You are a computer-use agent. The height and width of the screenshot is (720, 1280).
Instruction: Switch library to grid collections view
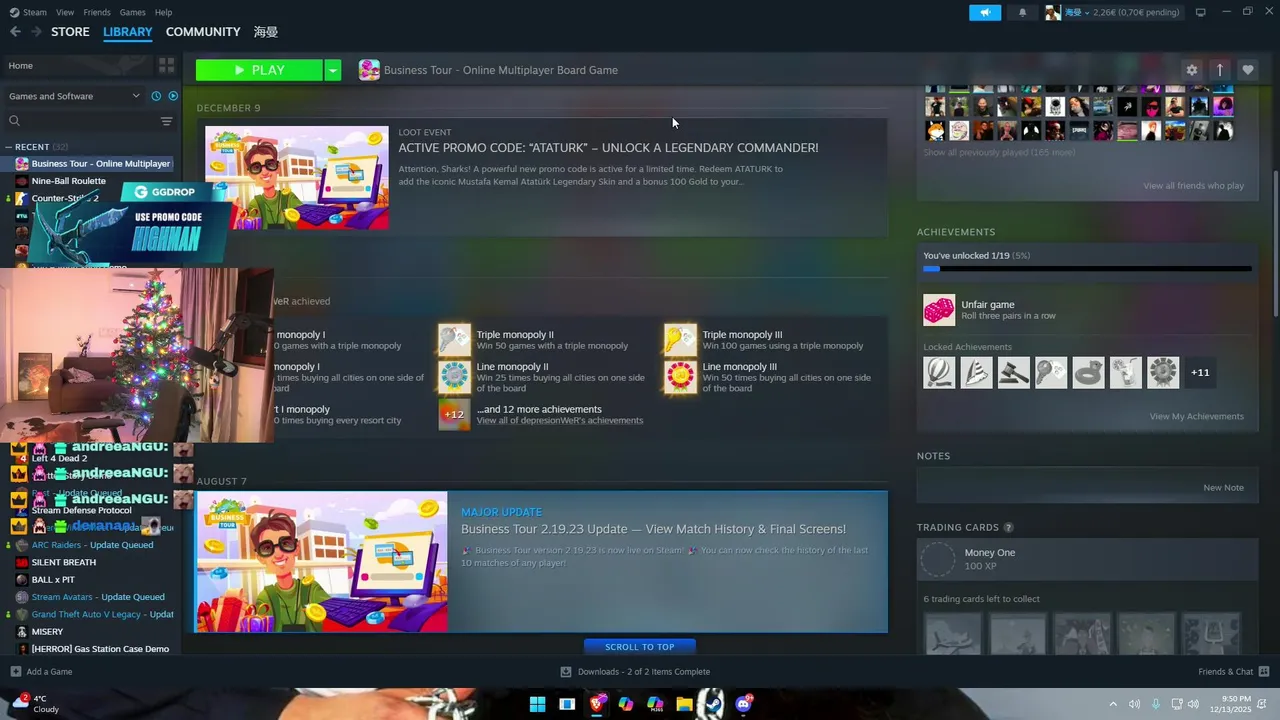[166, 66]
